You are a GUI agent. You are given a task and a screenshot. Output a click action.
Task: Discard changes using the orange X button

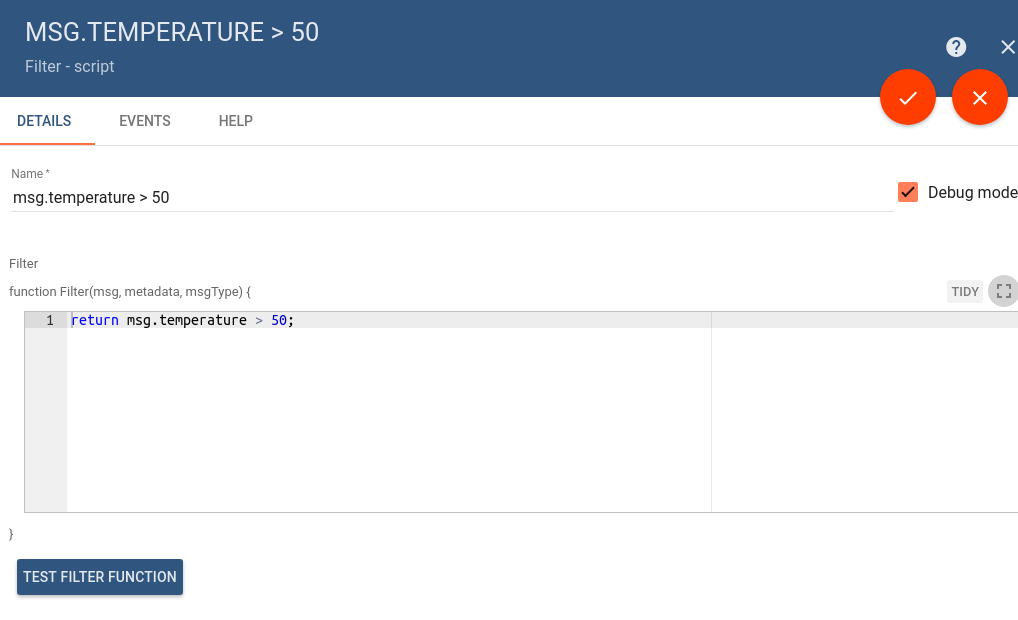979,98
